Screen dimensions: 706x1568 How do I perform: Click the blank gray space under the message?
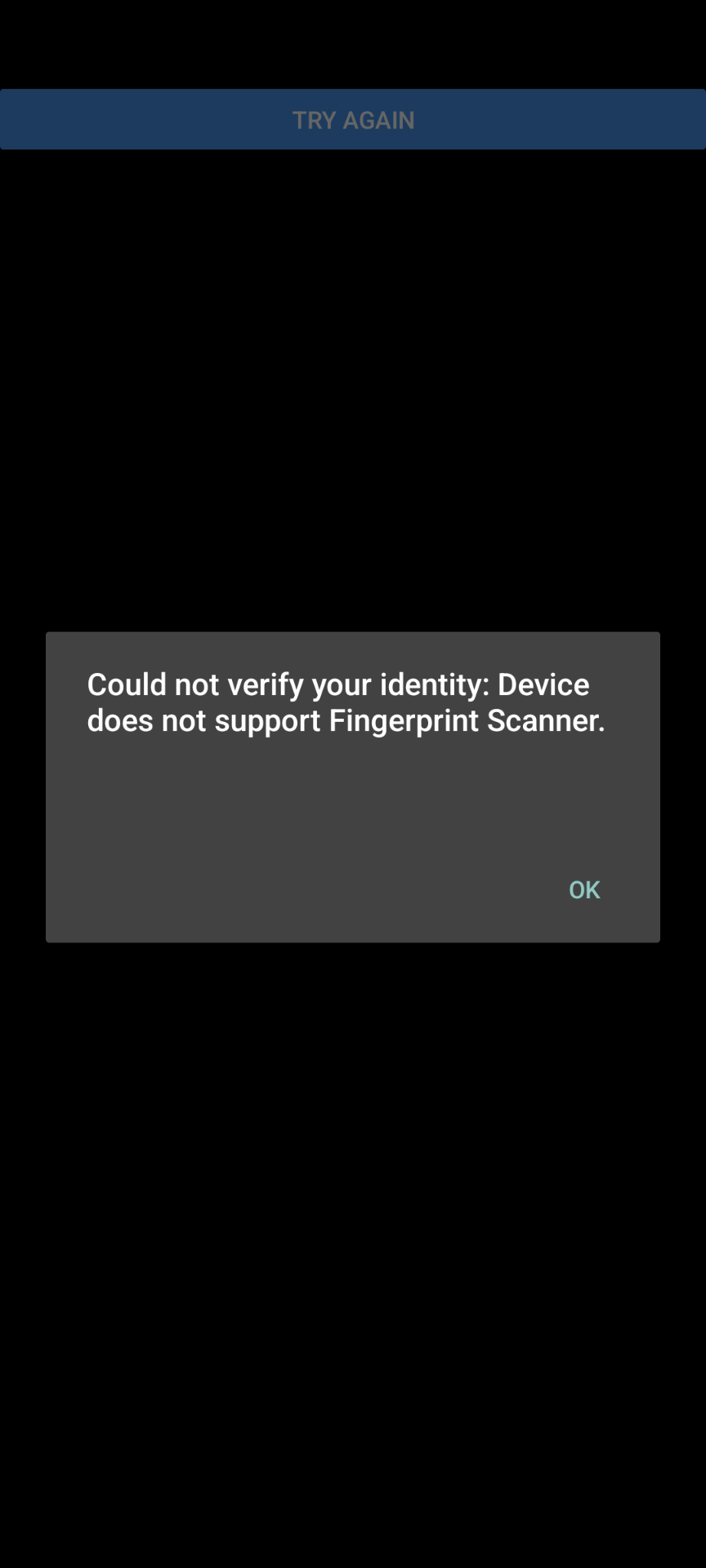pyautogui.click(x=353, y=796)
